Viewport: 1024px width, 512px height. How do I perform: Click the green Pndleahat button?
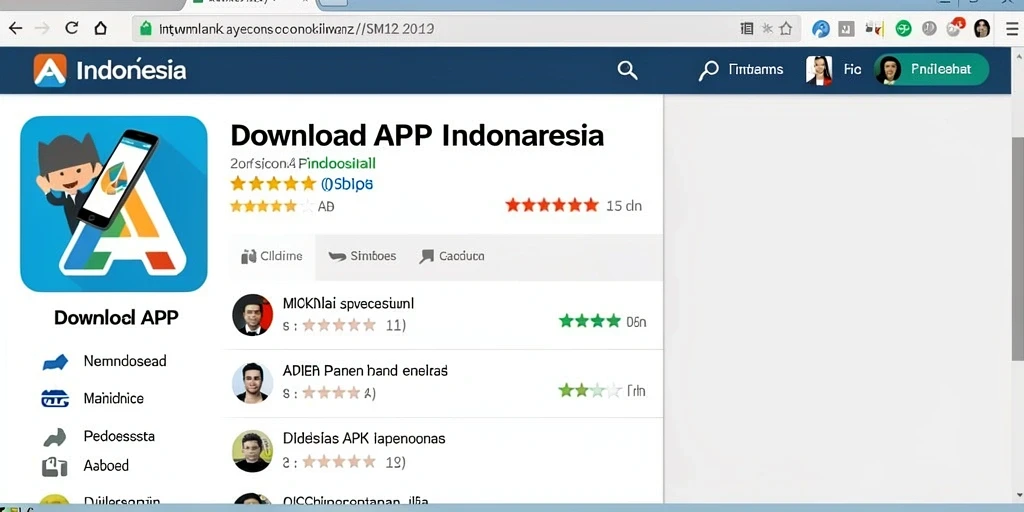coord(931,69)
